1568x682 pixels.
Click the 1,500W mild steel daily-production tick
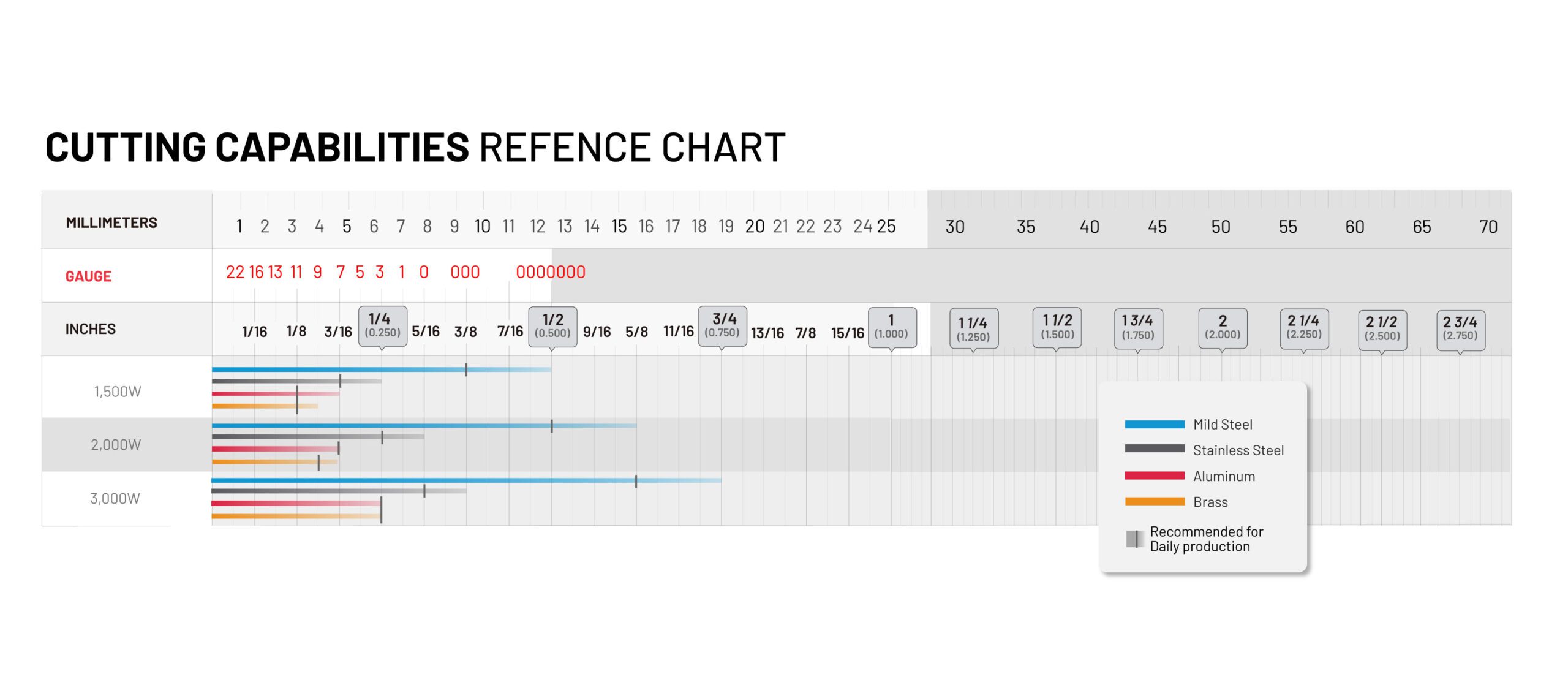click(466, 369)
